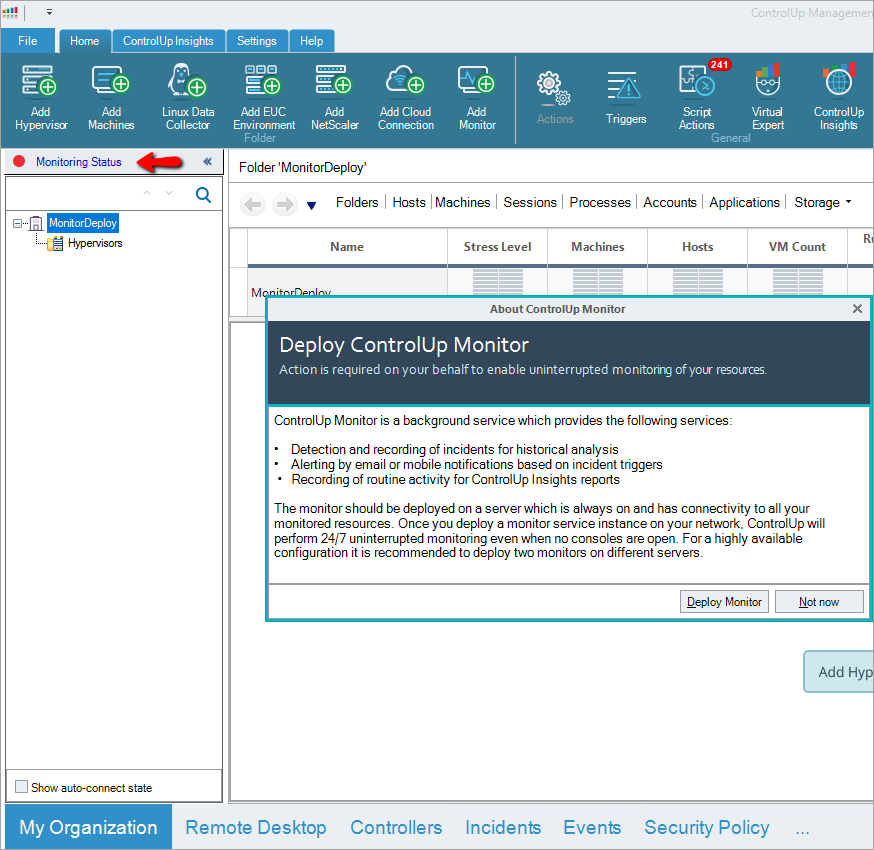Switch to the Applications view
Image resolution: width=874 pixels, height=850 pixels.
point(744,202)
